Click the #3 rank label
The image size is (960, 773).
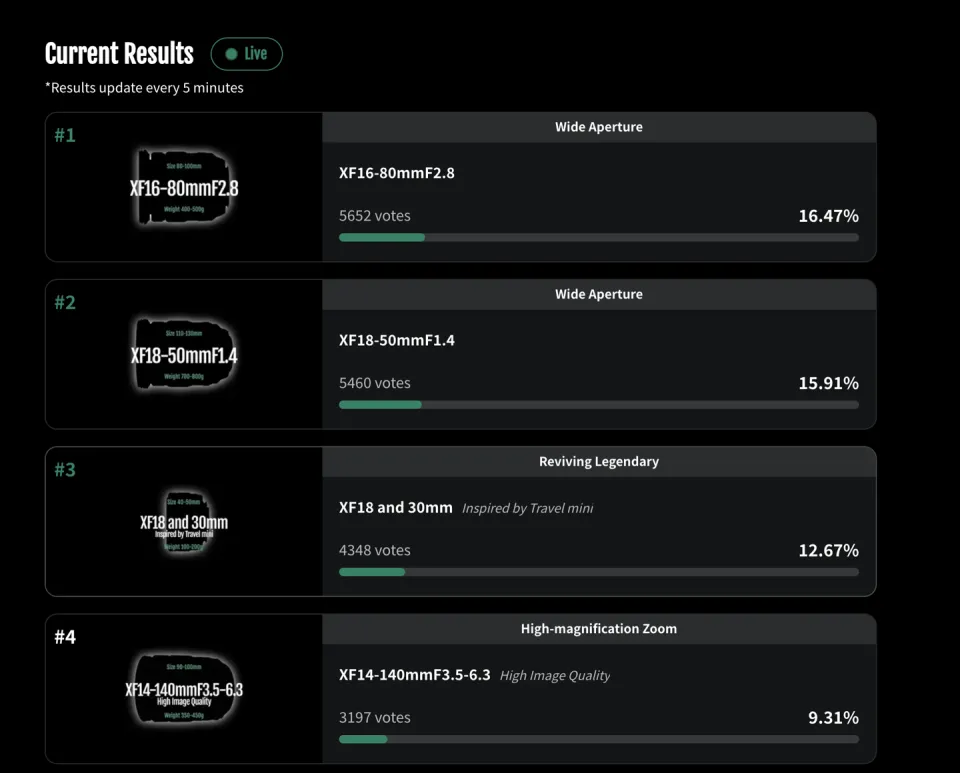[x=65, y=469]
